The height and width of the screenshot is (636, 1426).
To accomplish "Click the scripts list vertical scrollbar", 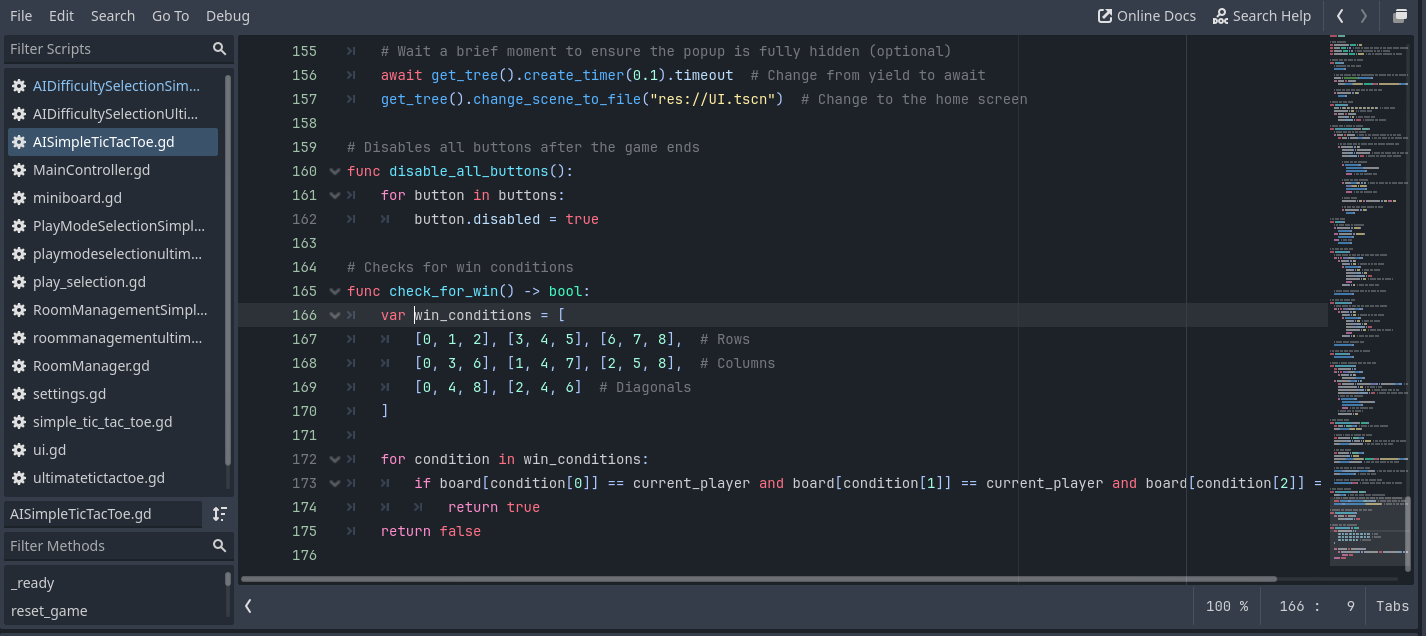I will 227,270.
